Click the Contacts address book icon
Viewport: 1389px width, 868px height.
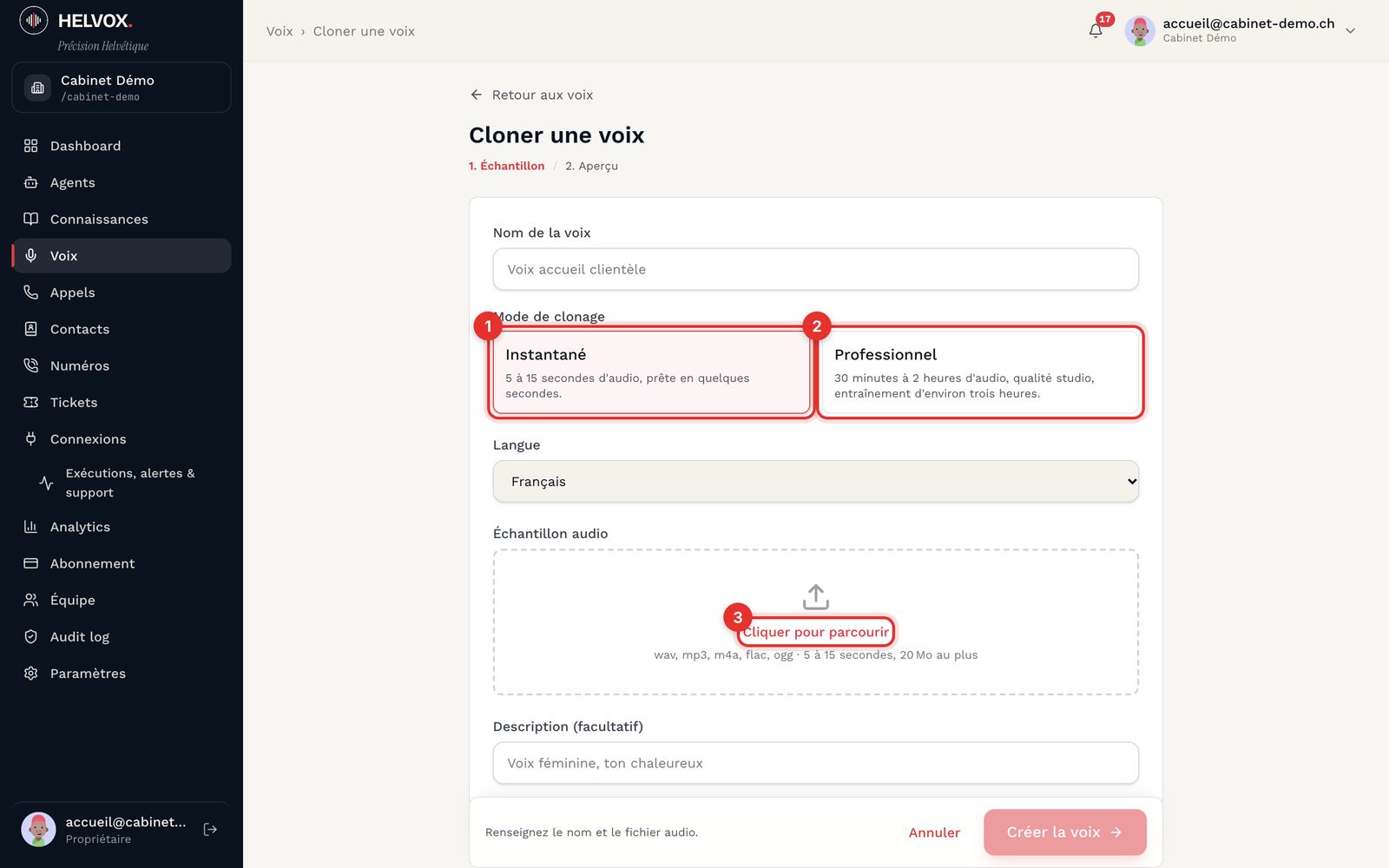[x=31, y=329]
